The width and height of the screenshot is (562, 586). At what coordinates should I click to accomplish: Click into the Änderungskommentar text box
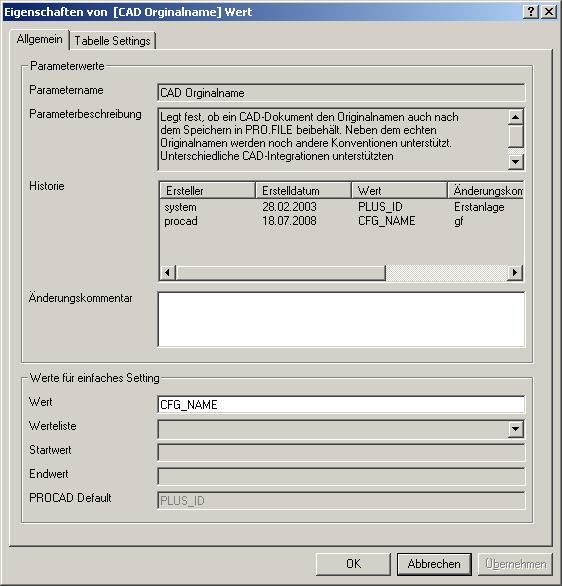coord(341,320)
